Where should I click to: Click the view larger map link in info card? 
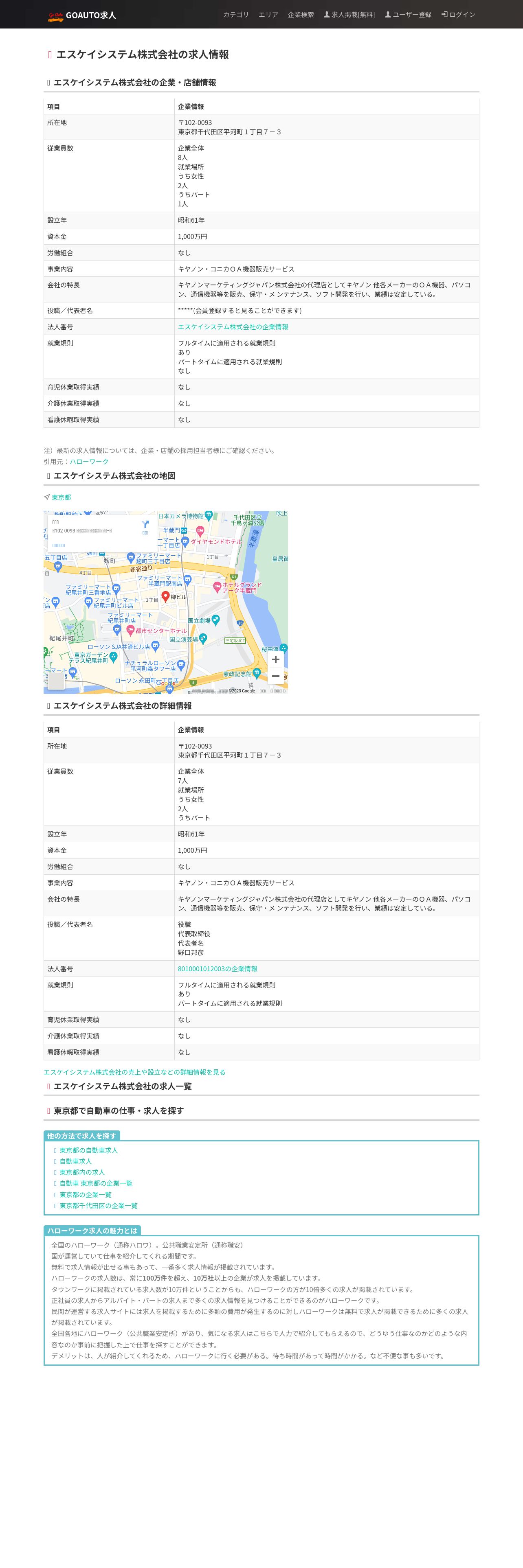click(x=58, y=545)
